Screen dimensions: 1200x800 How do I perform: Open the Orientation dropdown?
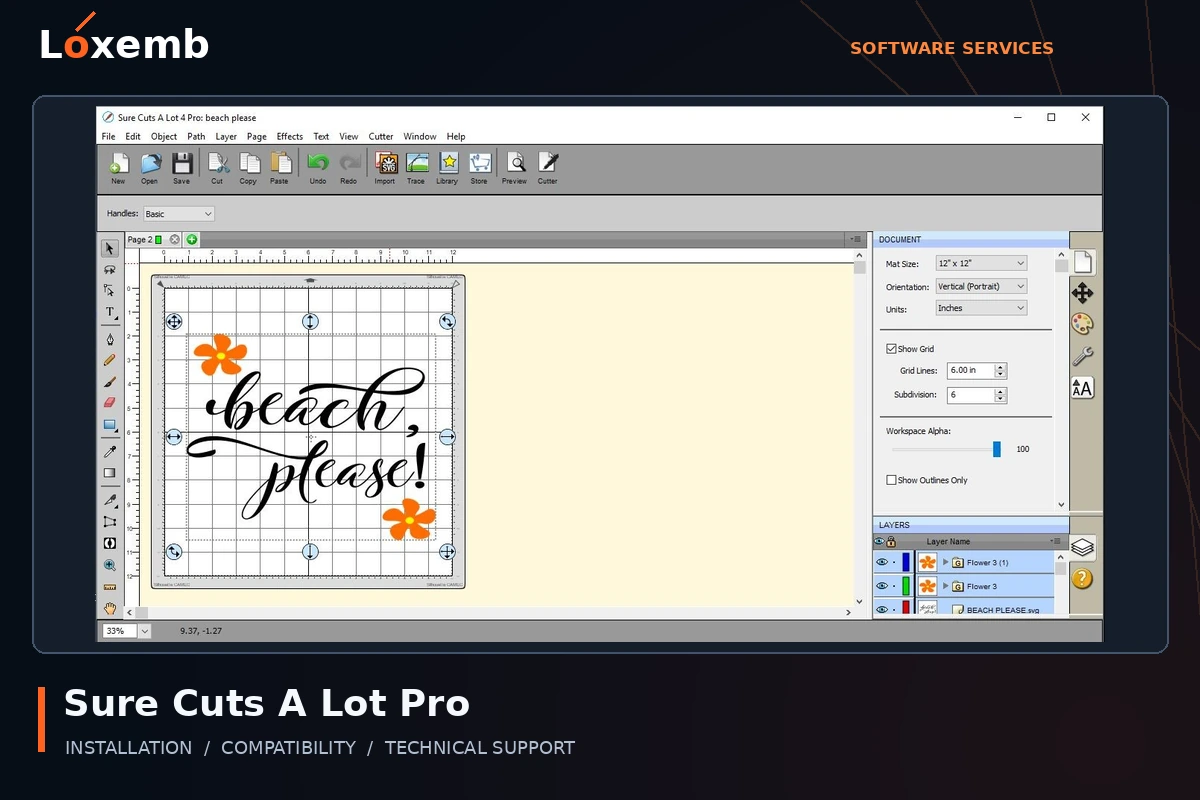pos(982,286)
